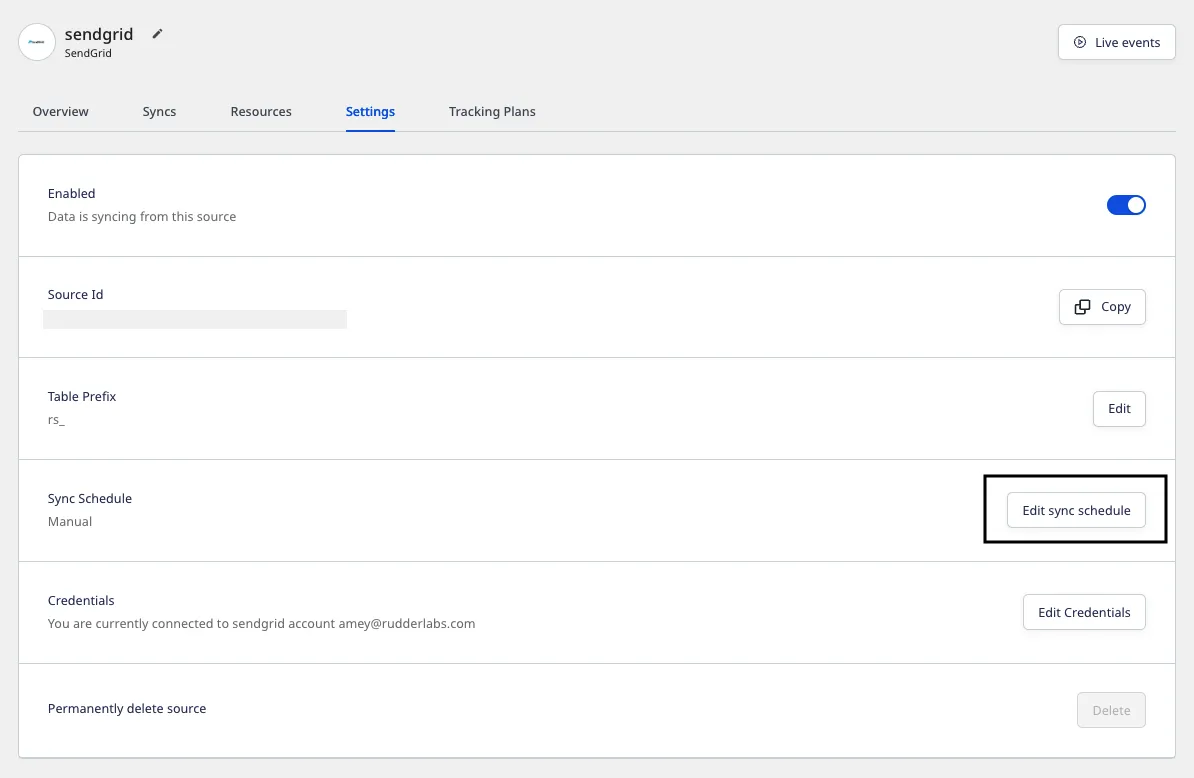Click the 'SendGrid' subtitle under source name
The width and height of the screenshot is (1194, 778).
coord(88,53)
